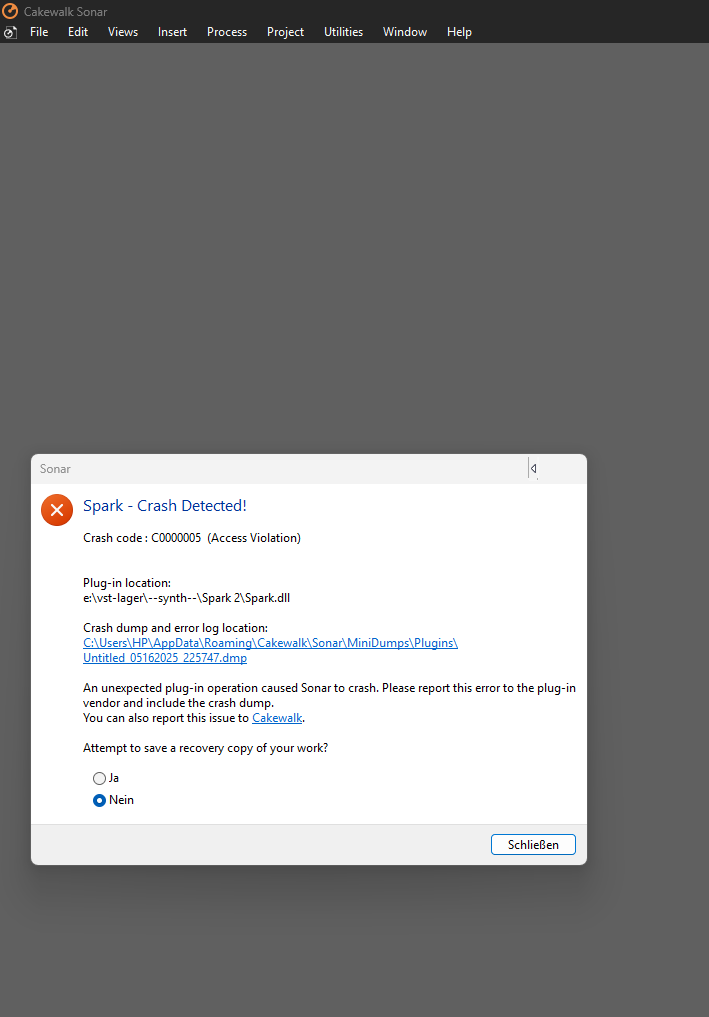Select the Ja radio button
The image size is (709, 1017).
click(99, 778)
